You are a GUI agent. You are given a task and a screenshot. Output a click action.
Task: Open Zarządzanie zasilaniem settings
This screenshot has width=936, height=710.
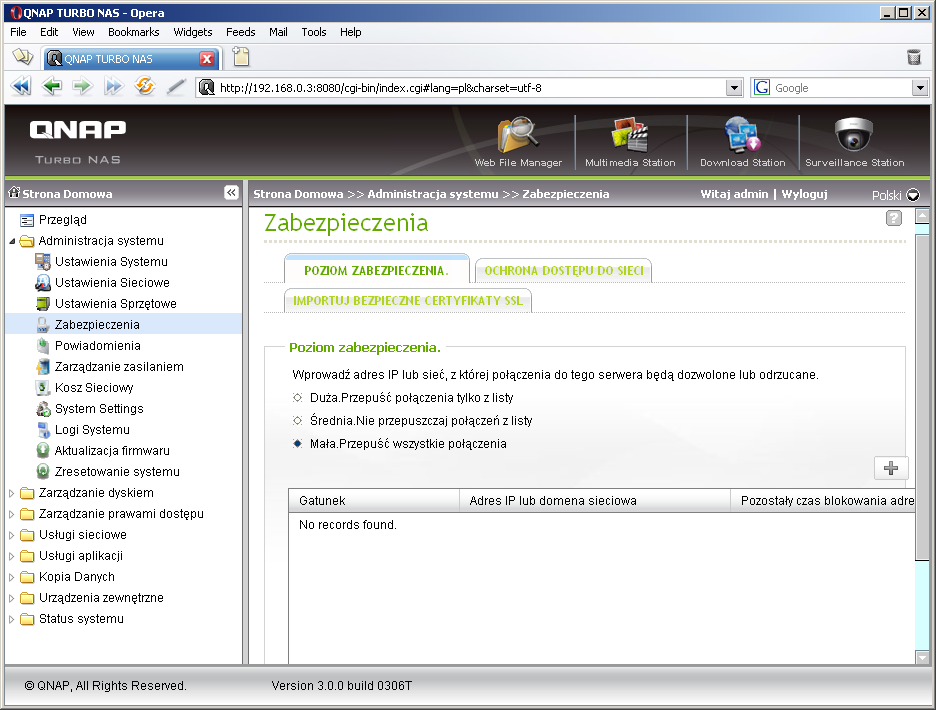click(119, 367)
